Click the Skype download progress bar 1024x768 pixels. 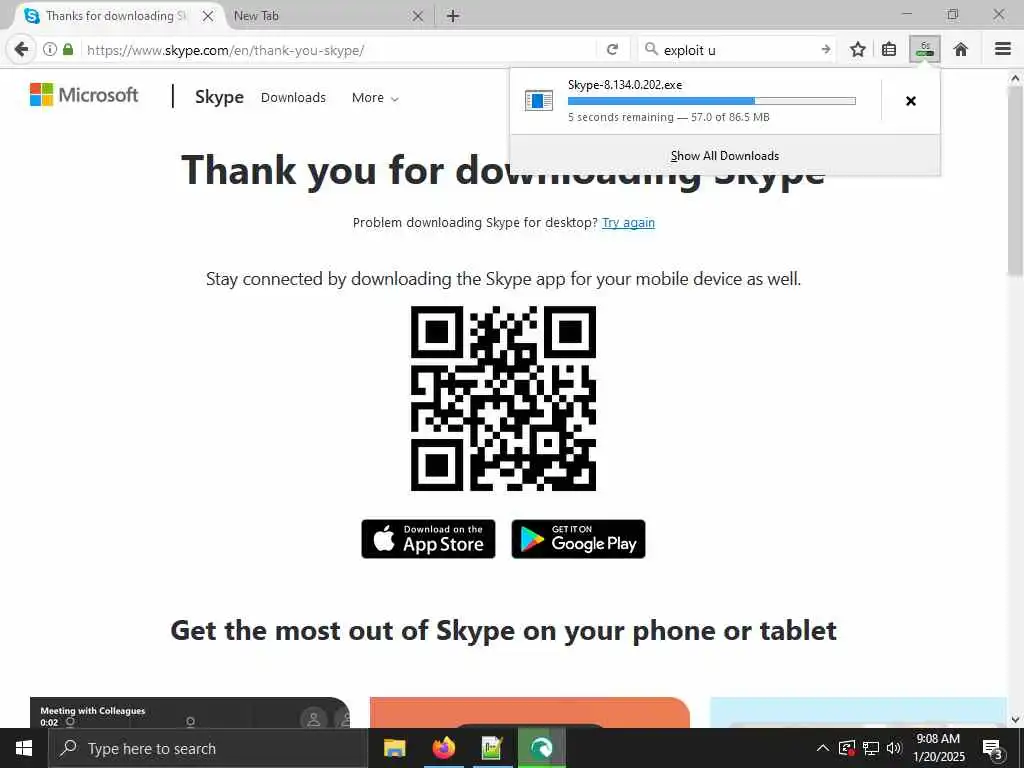pyautogui.click(x=712, y=101)
